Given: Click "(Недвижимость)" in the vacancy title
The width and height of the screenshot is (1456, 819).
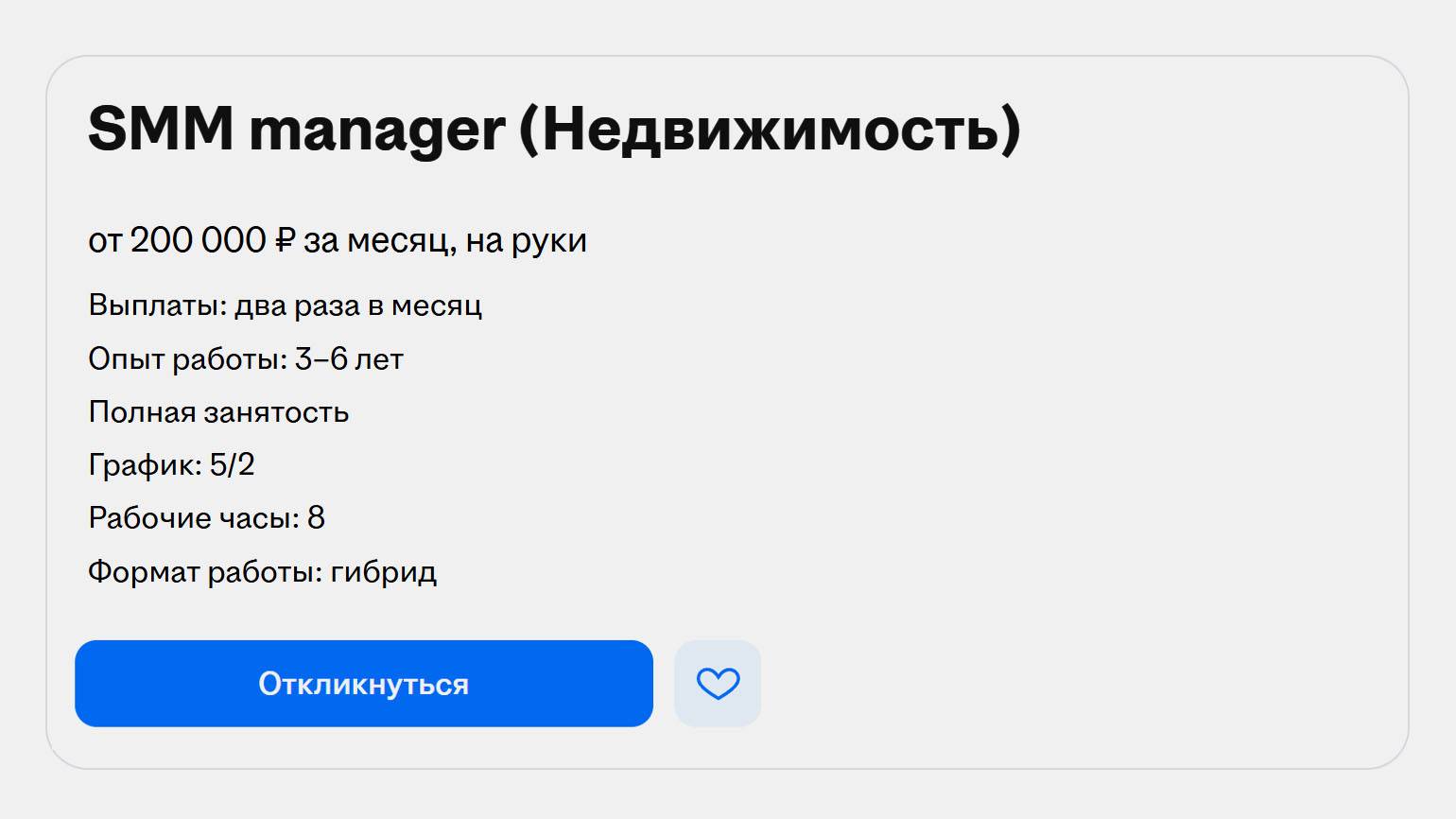Looking at the screenshot, I should (770, 129).
